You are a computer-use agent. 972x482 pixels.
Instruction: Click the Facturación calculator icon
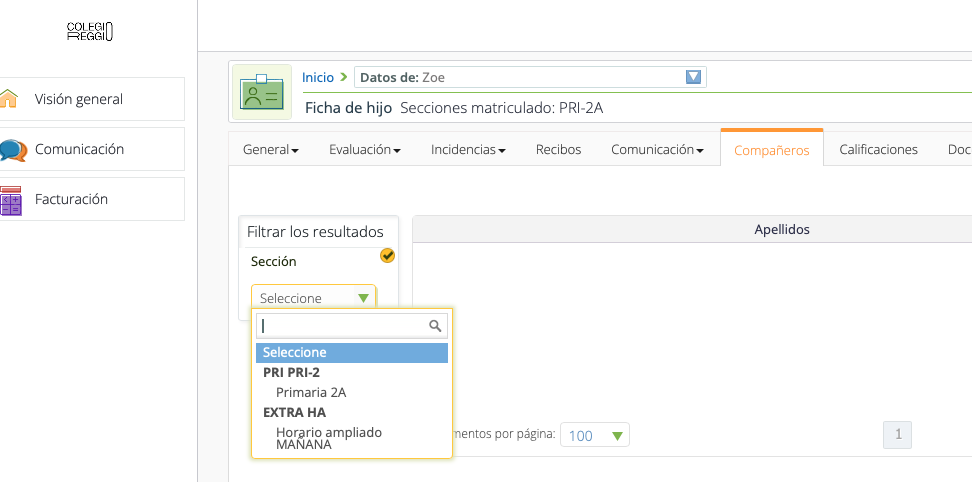[x=10, y=200]
